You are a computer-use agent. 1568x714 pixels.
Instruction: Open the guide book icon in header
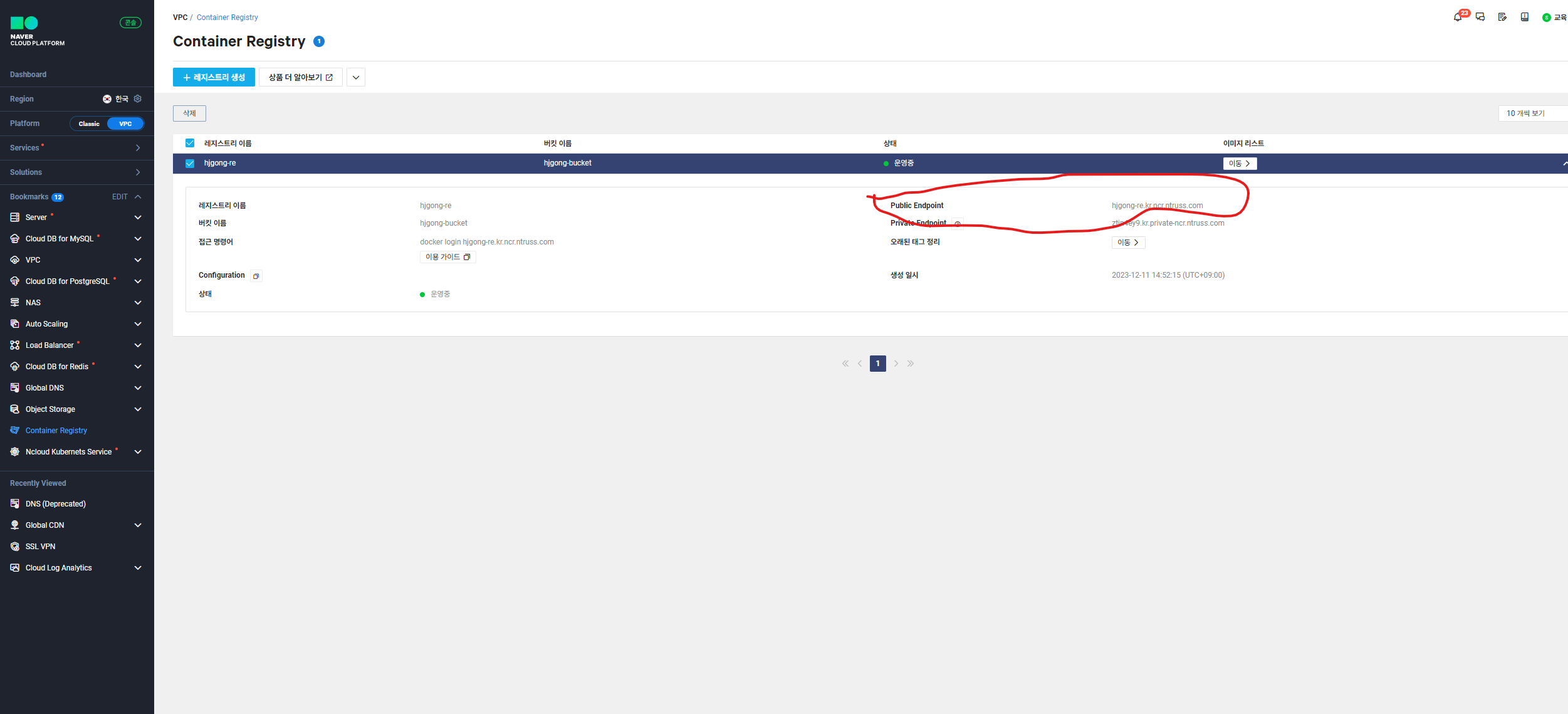1525,18
